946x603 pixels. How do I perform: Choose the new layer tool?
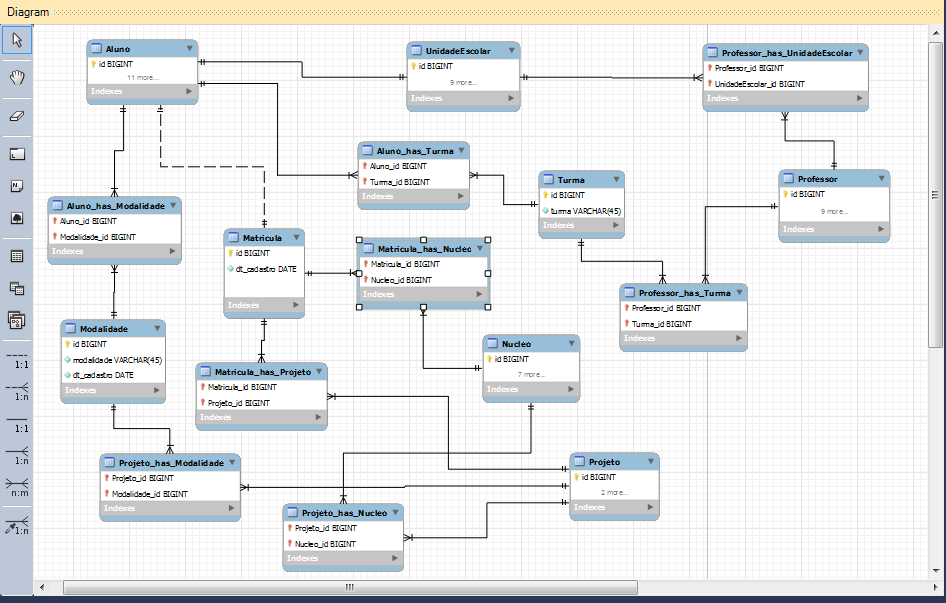coord(17,154)
